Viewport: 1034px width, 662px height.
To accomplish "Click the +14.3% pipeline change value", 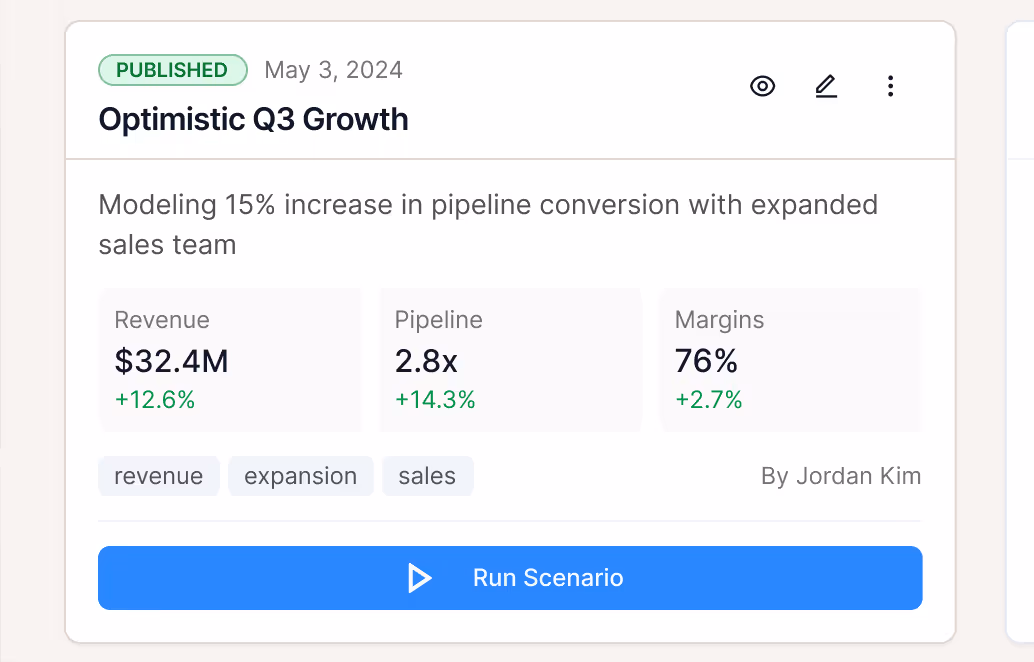I will click(x=435, y=400).
